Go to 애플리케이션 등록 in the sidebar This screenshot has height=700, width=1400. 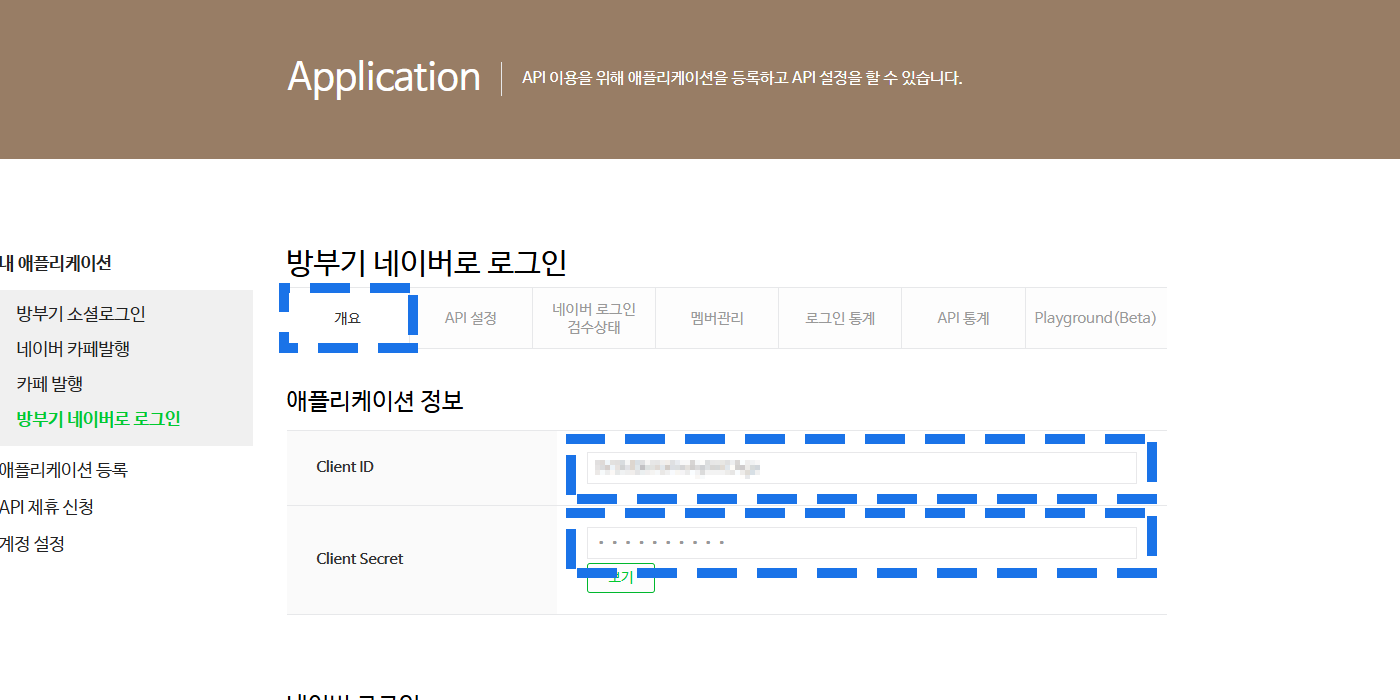click(x=63, y=470)
